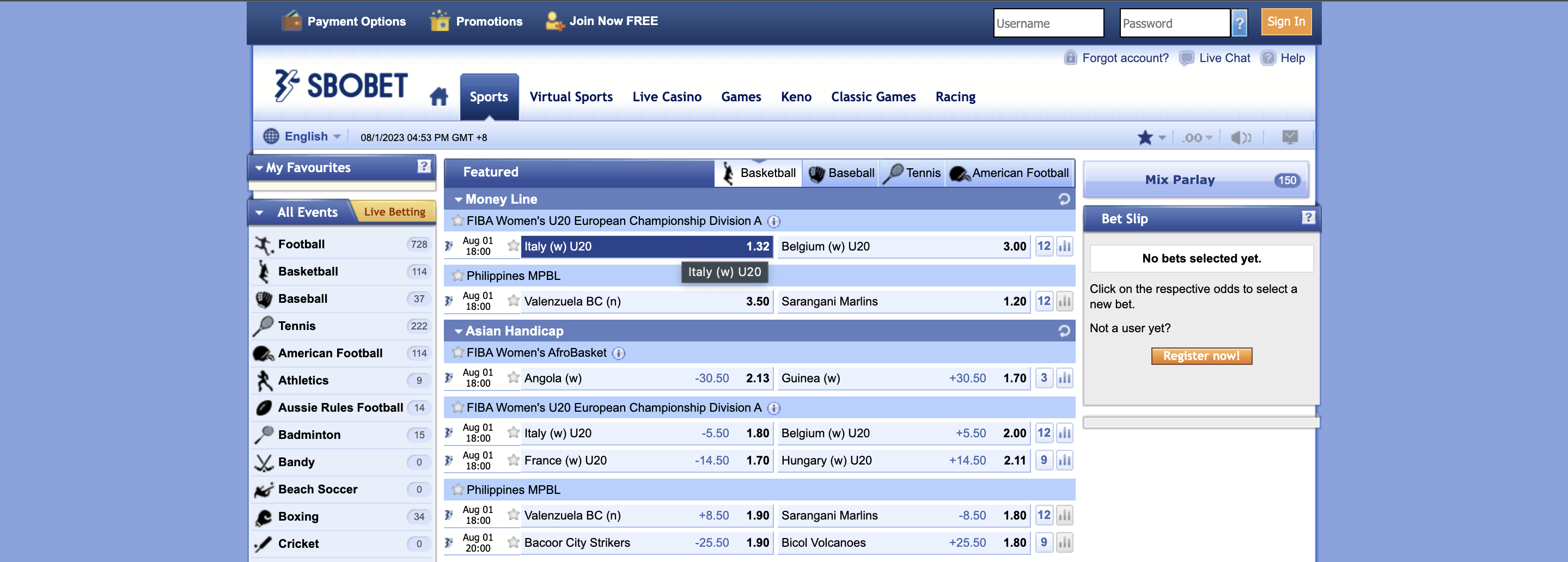This screenshot has height=562, width=1568.
Task: Select Basketball in the sidebar list
Action: pos(341,272)
